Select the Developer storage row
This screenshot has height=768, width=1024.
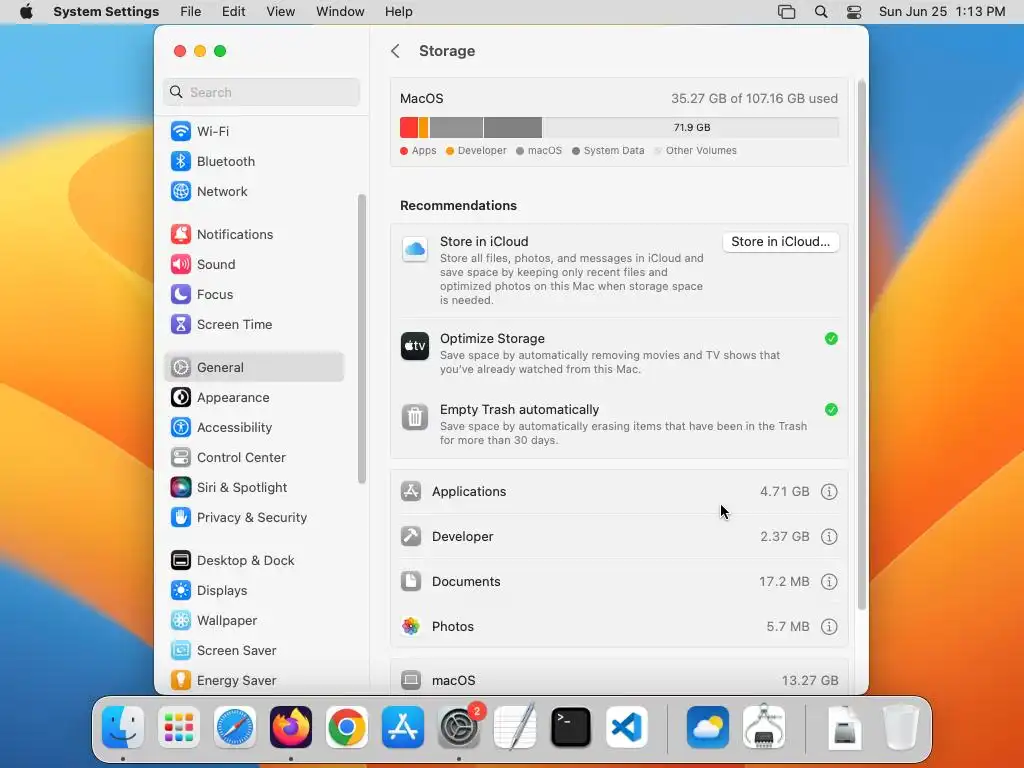619,537
